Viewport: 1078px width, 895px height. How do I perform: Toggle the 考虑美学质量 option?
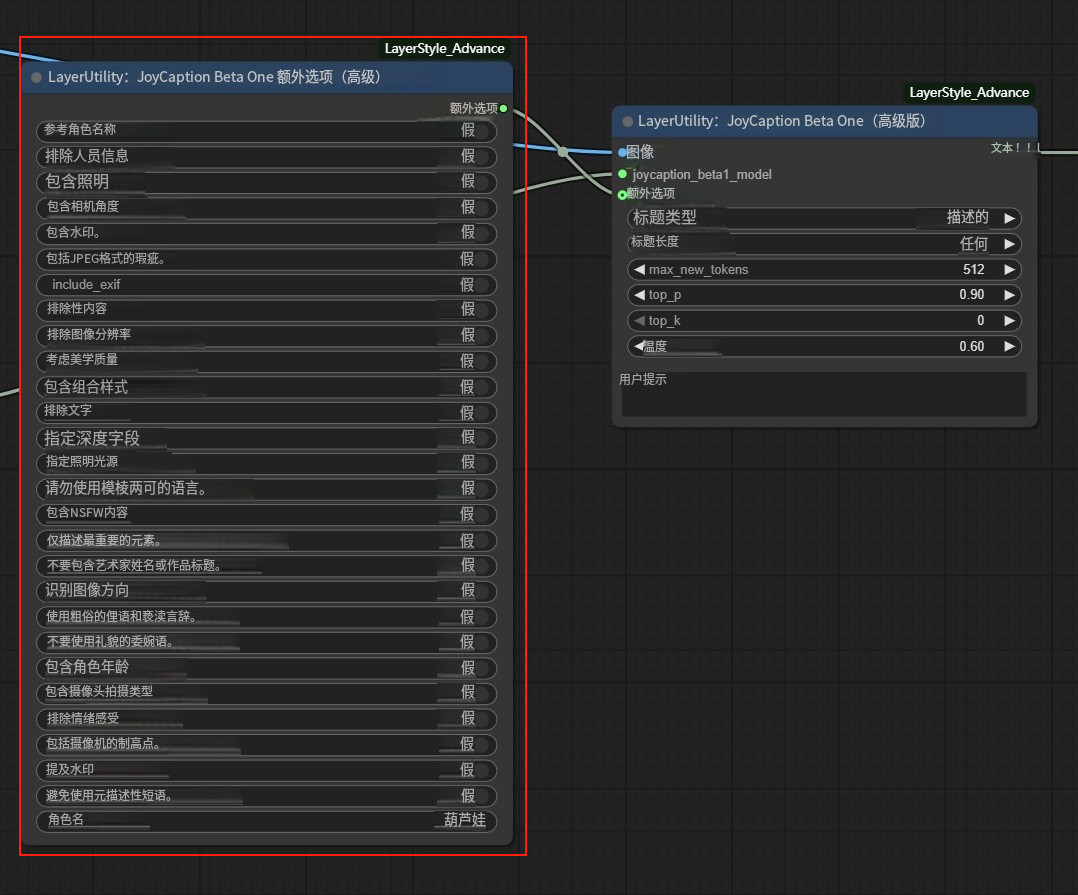click(266, 361)
